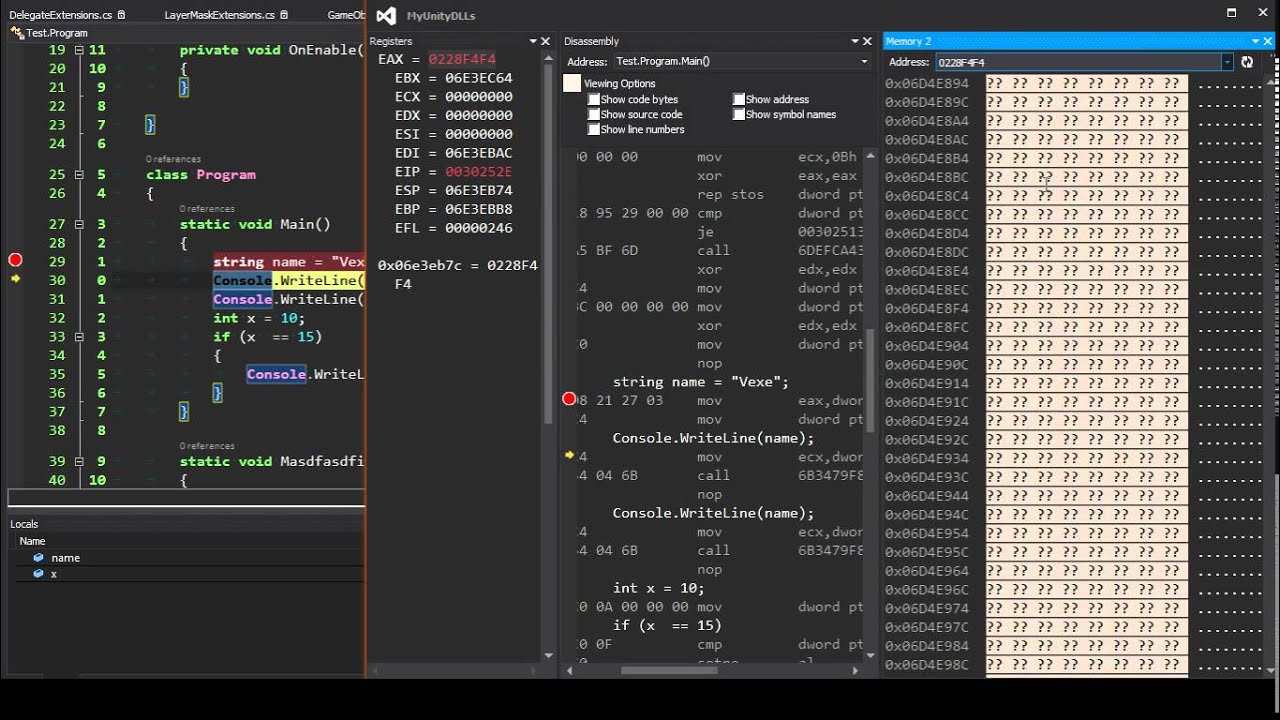
Task: Click Disassembly horizontal scroll right arrow
Action: click(x=855, y=670)
